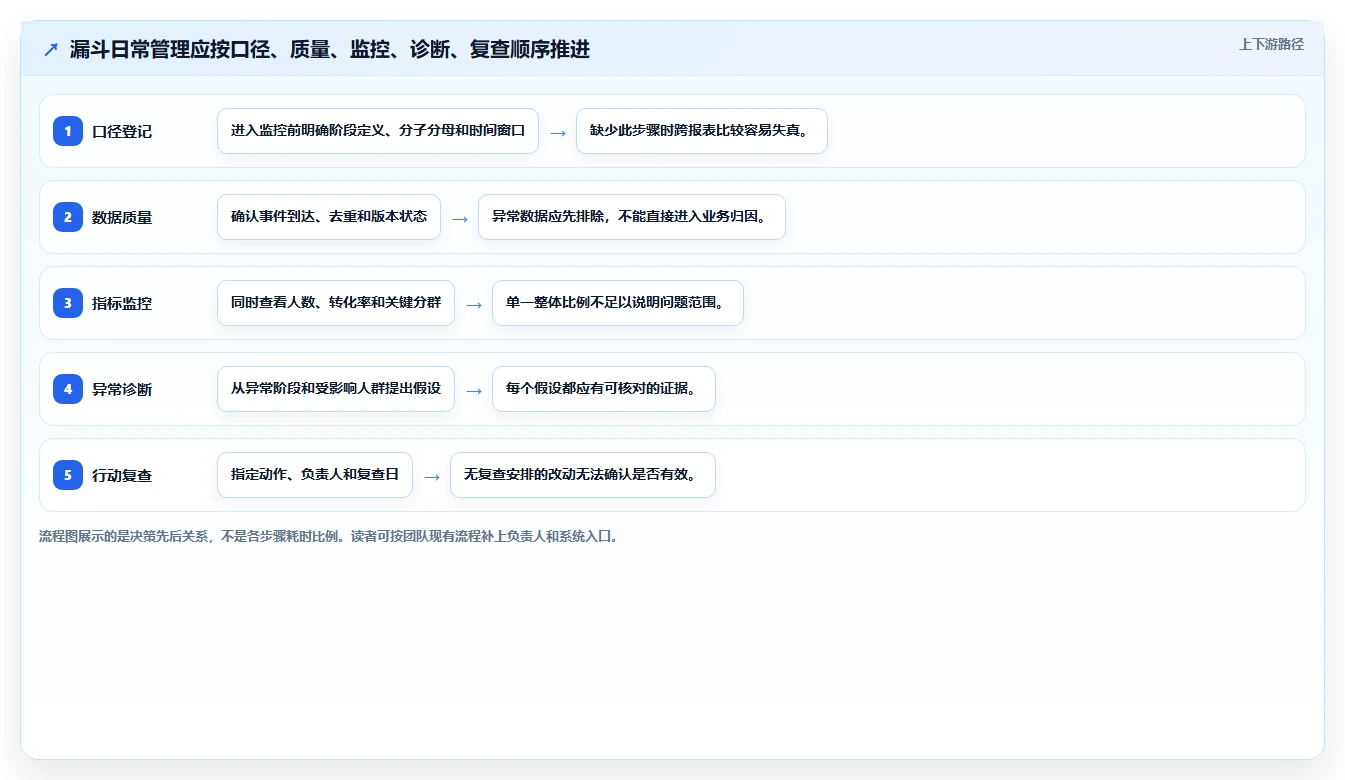The width and height of the screenshot is (1345, 780).
Task: Click the arrow icon beside the title
Action: coord(51,50)
